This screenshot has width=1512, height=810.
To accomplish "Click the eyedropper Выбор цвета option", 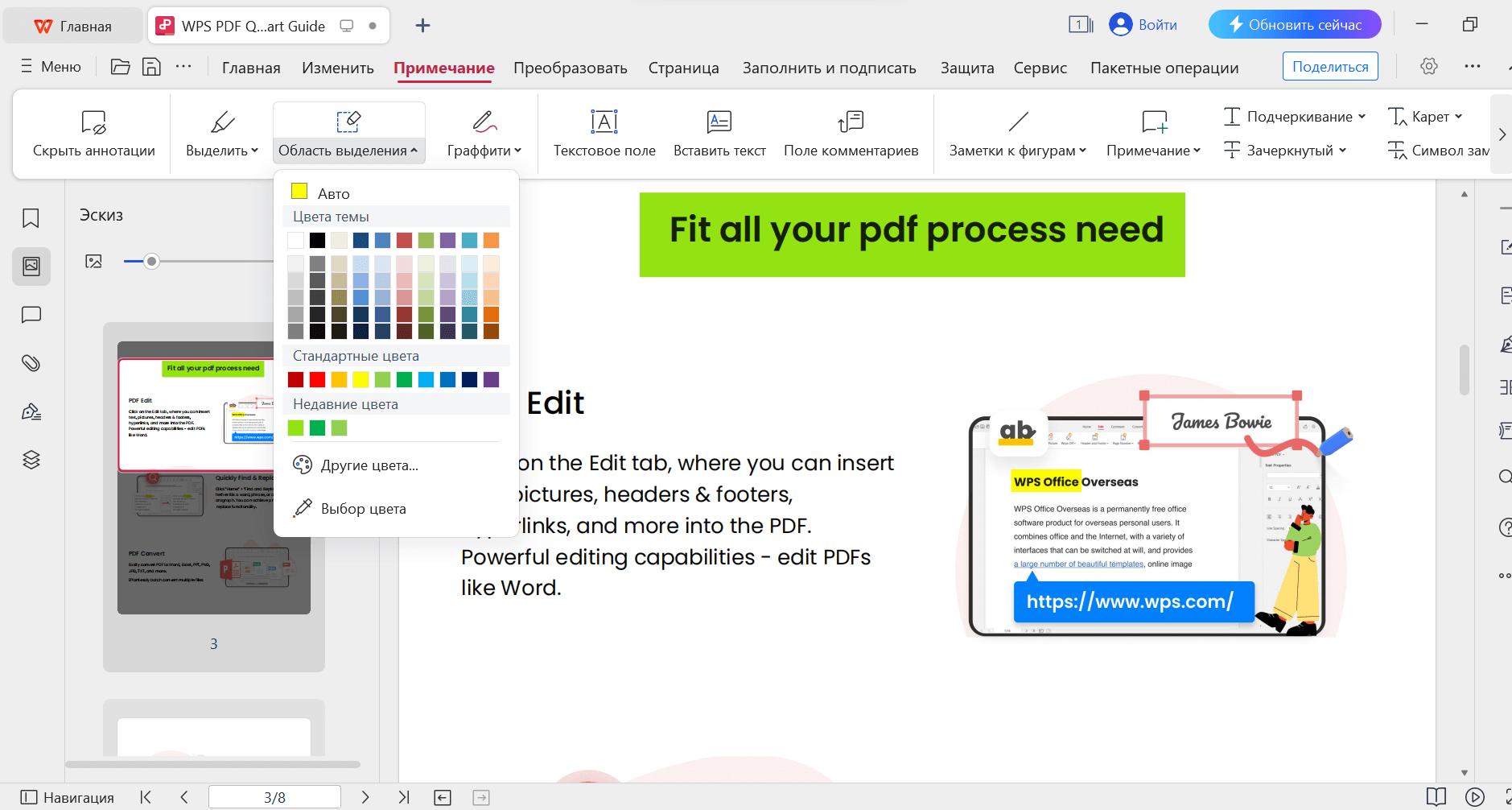I will [x=363, y=509].
